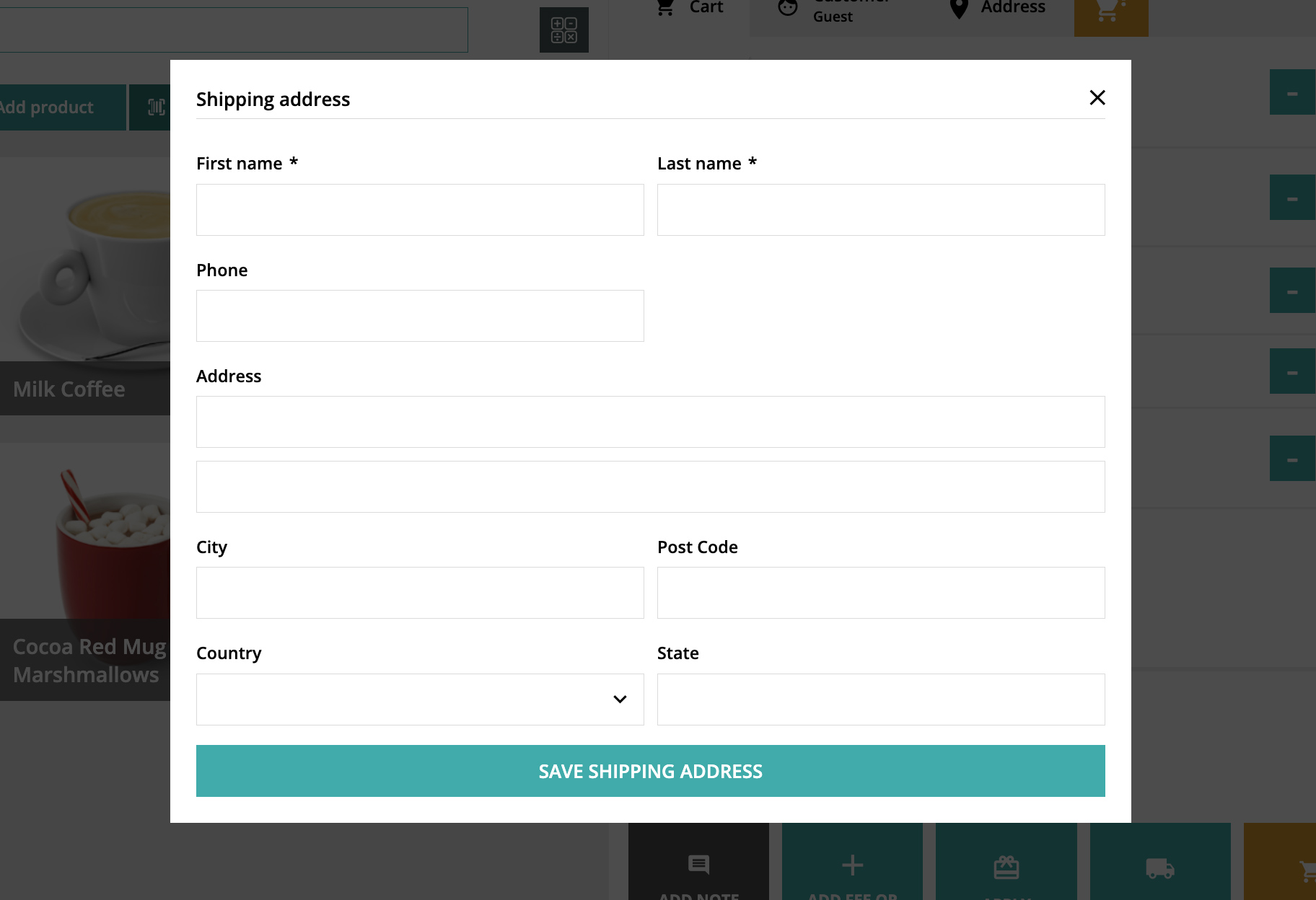Select the Phone input field
The width and height of the screenshot is (1316, 900).
click(420, 316)
